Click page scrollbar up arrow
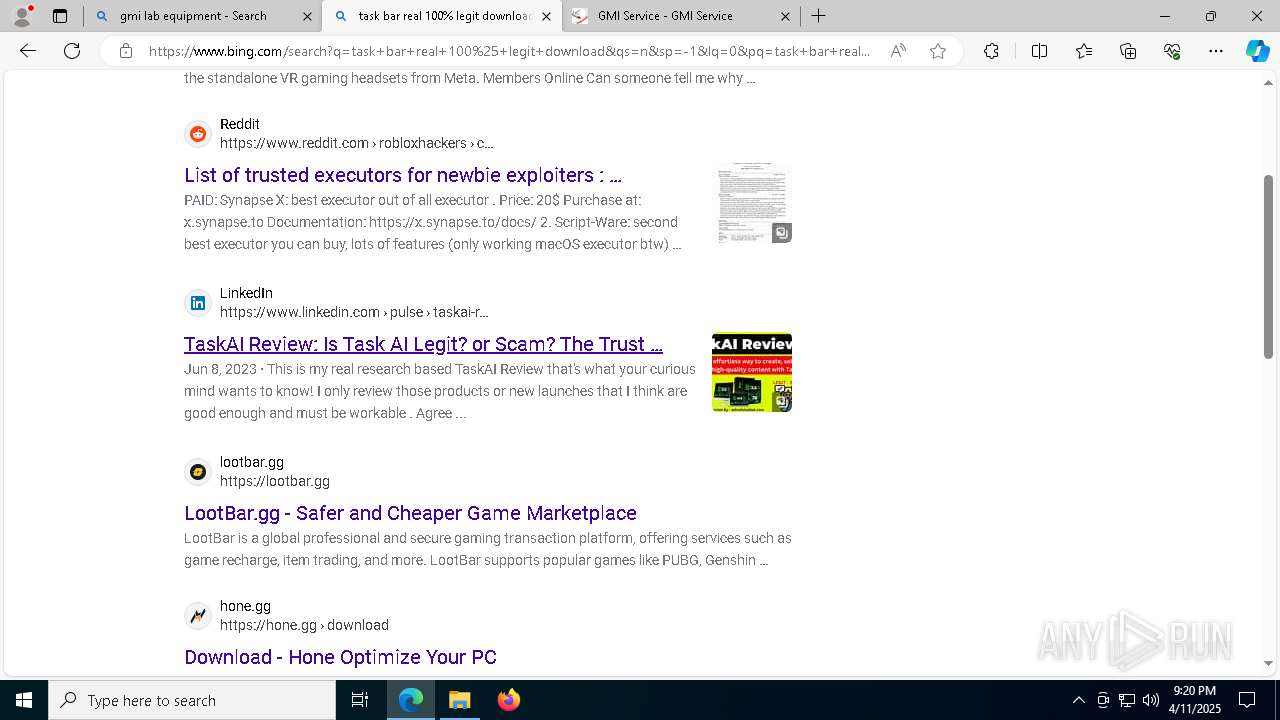Viewport: 1280px width, 720px height. [x=1268, y=84]
